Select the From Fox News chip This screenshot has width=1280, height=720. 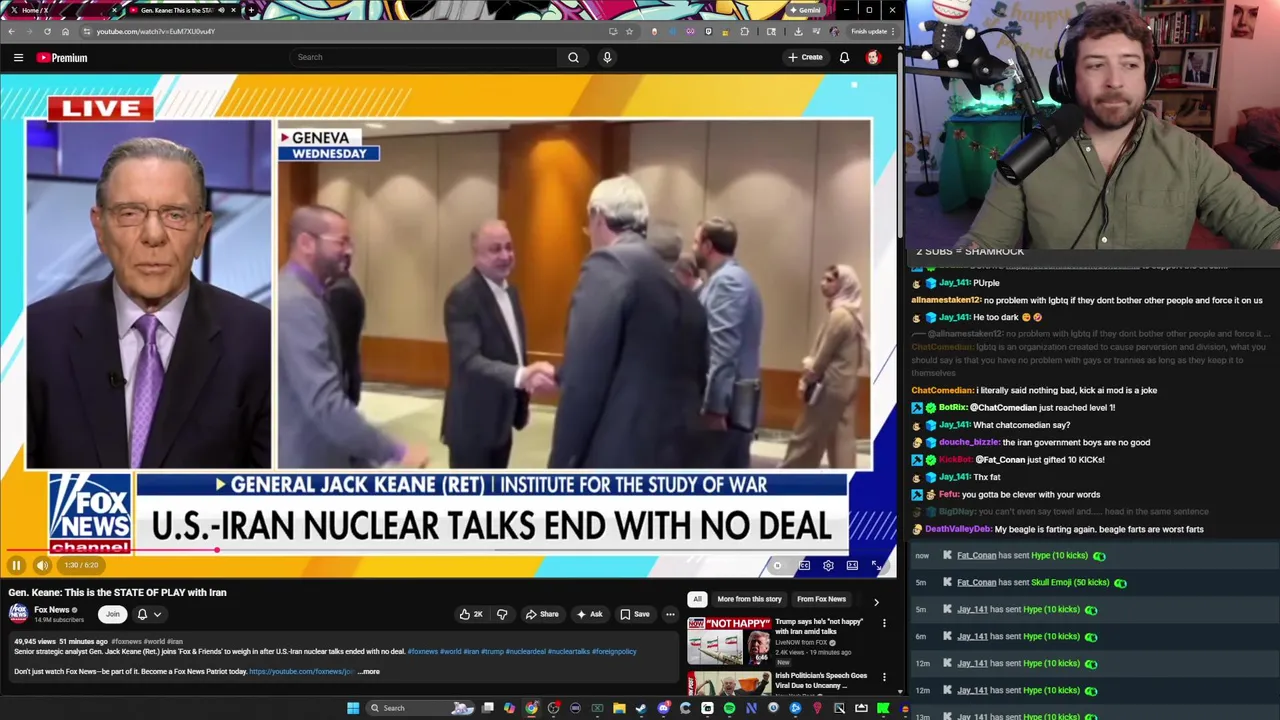tap(821, 599)
